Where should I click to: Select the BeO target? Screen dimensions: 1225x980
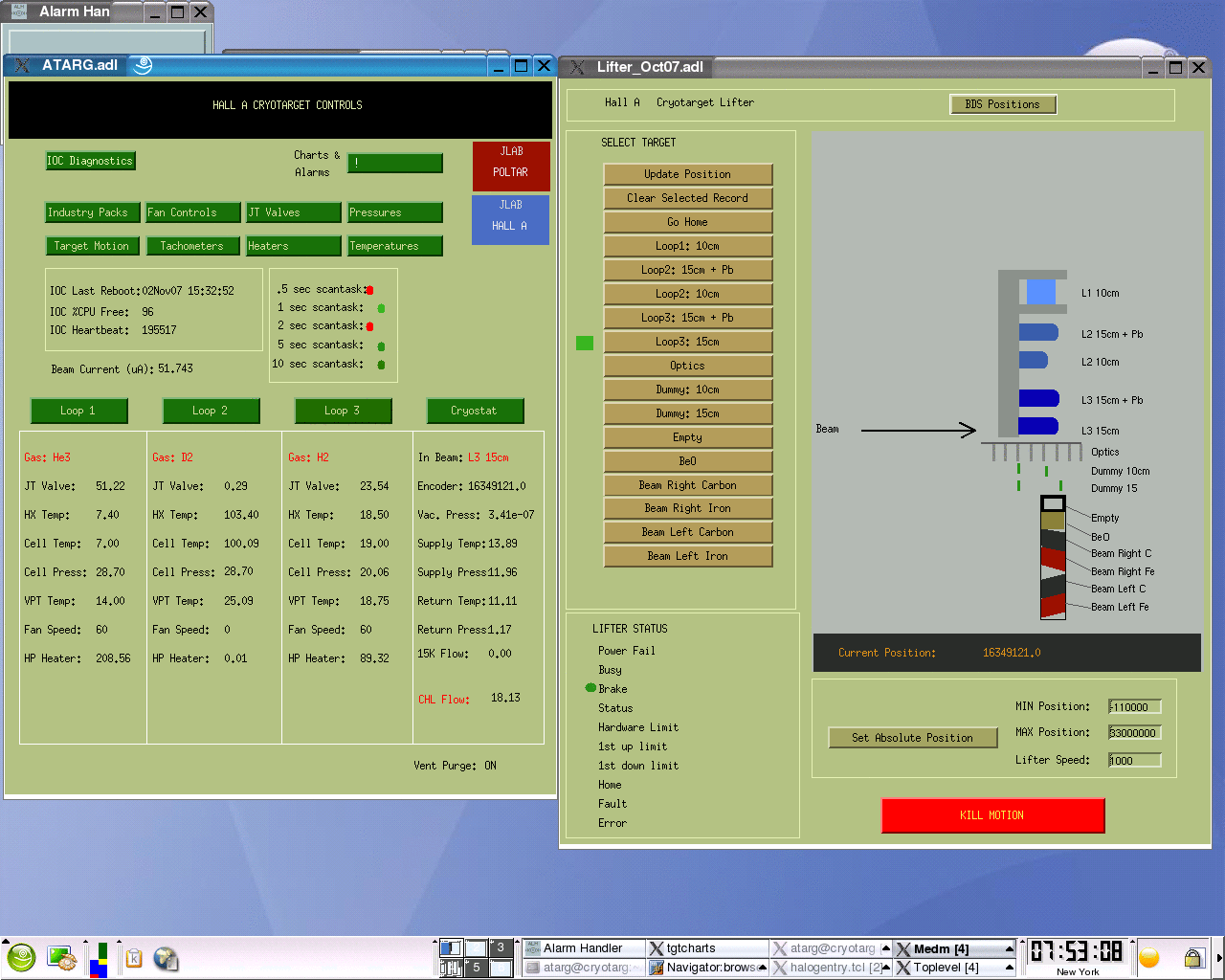pos(688,461)
